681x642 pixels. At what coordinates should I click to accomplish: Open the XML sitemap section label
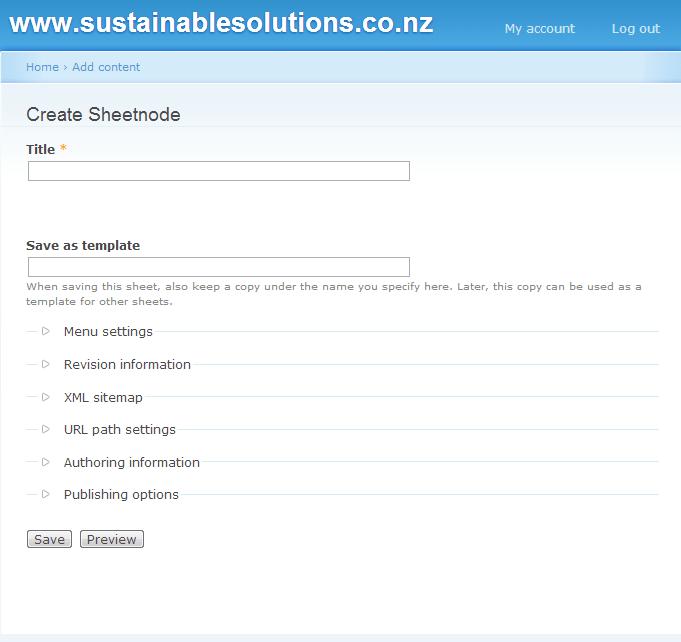(x=103, y=397)
